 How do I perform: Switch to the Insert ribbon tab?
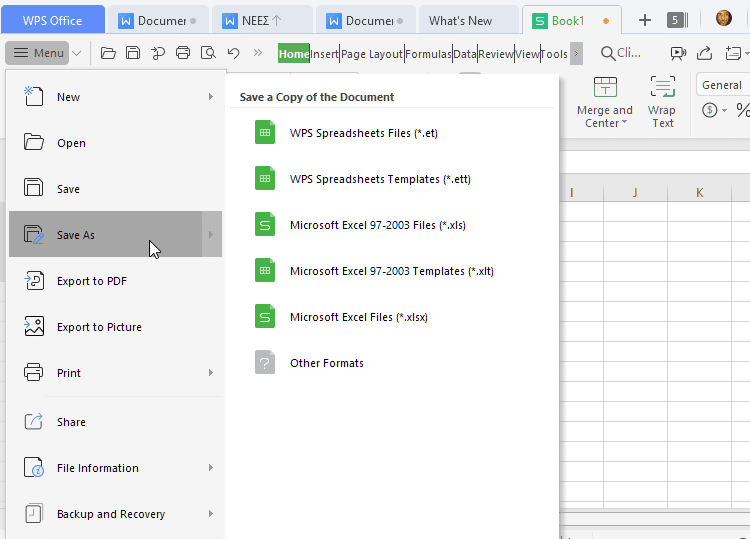(x=324, y=54)
